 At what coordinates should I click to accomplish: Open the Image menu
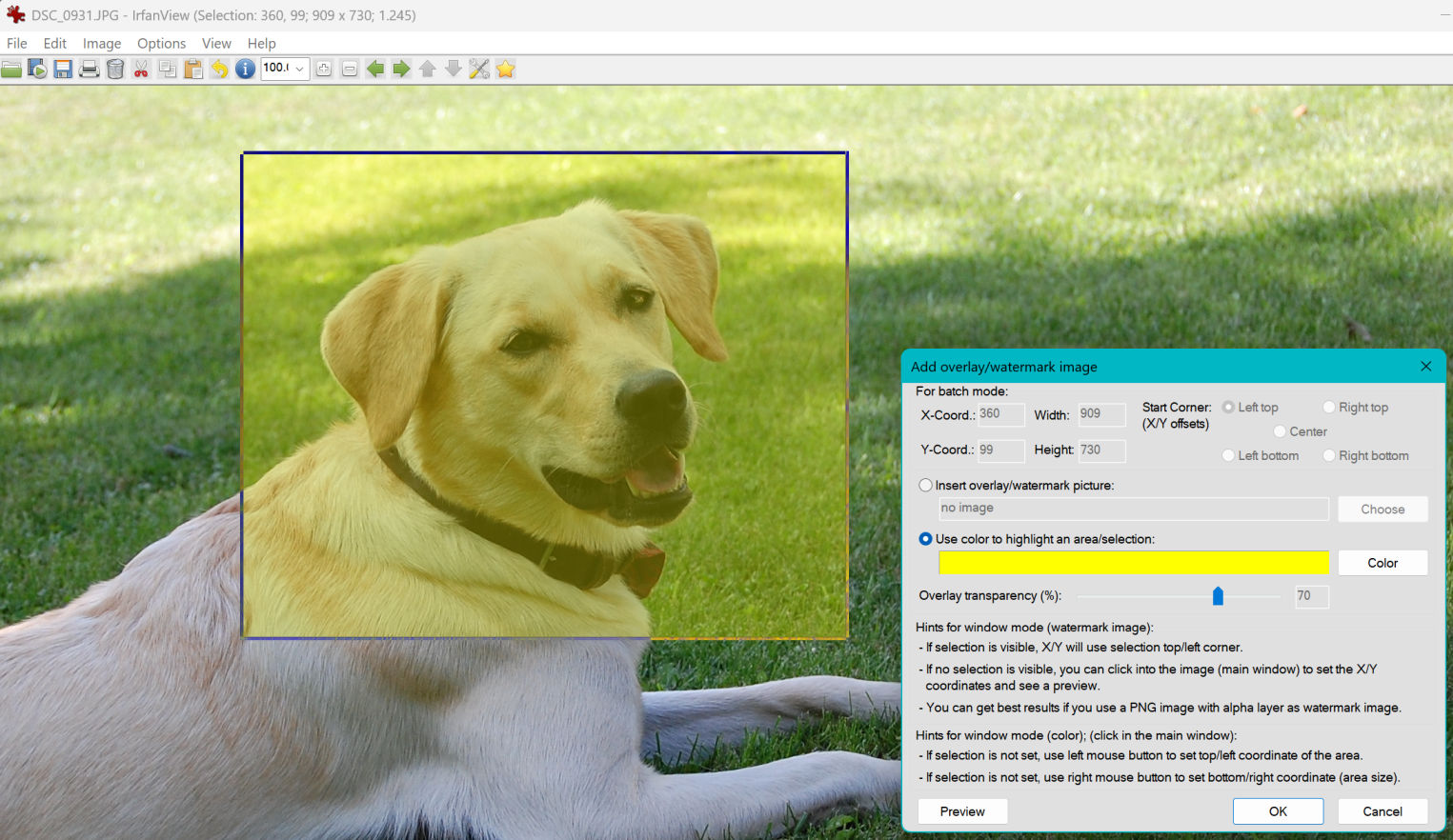[101, 44]
